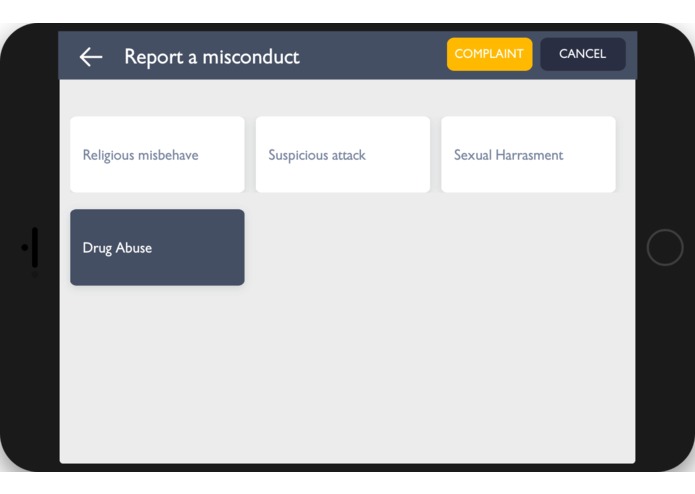Choose the Suspicious attack option

pos(343,155)
